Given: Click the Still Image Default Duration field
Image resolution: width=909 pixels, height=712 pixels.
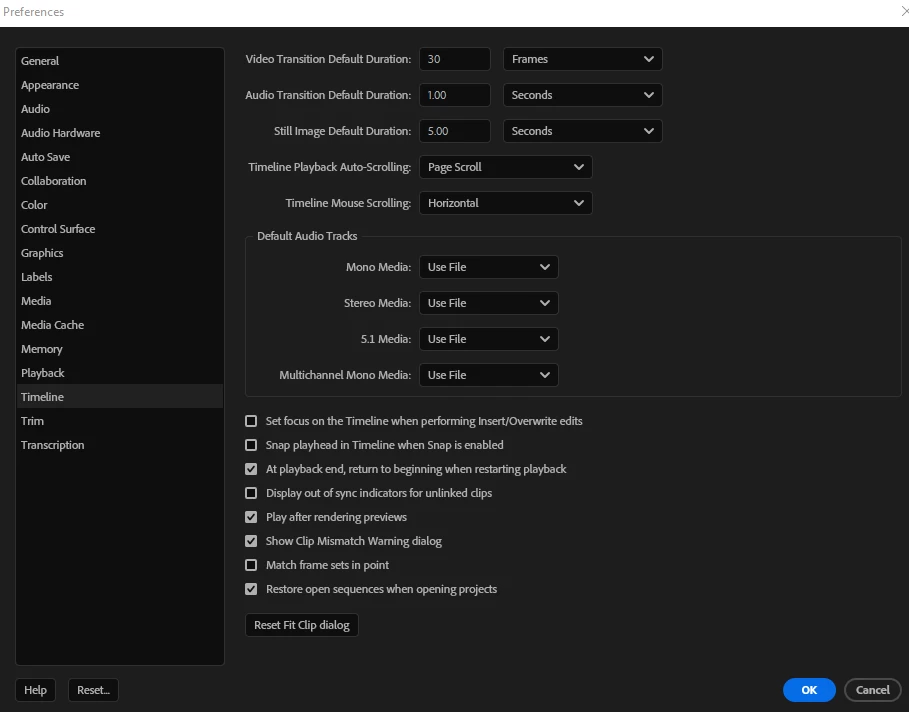Looking at the screenshot, I should [x=454, y=131].
